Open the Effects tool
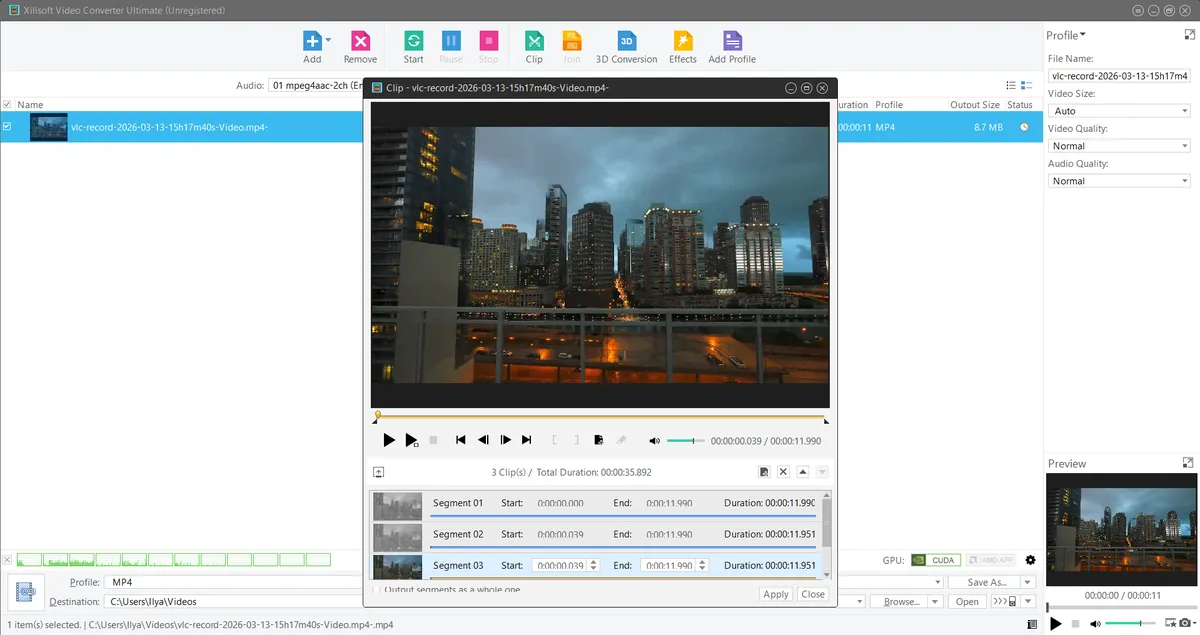Viewport: 1200px width, 635px height. pyautogui.click(x=683, y=41)
